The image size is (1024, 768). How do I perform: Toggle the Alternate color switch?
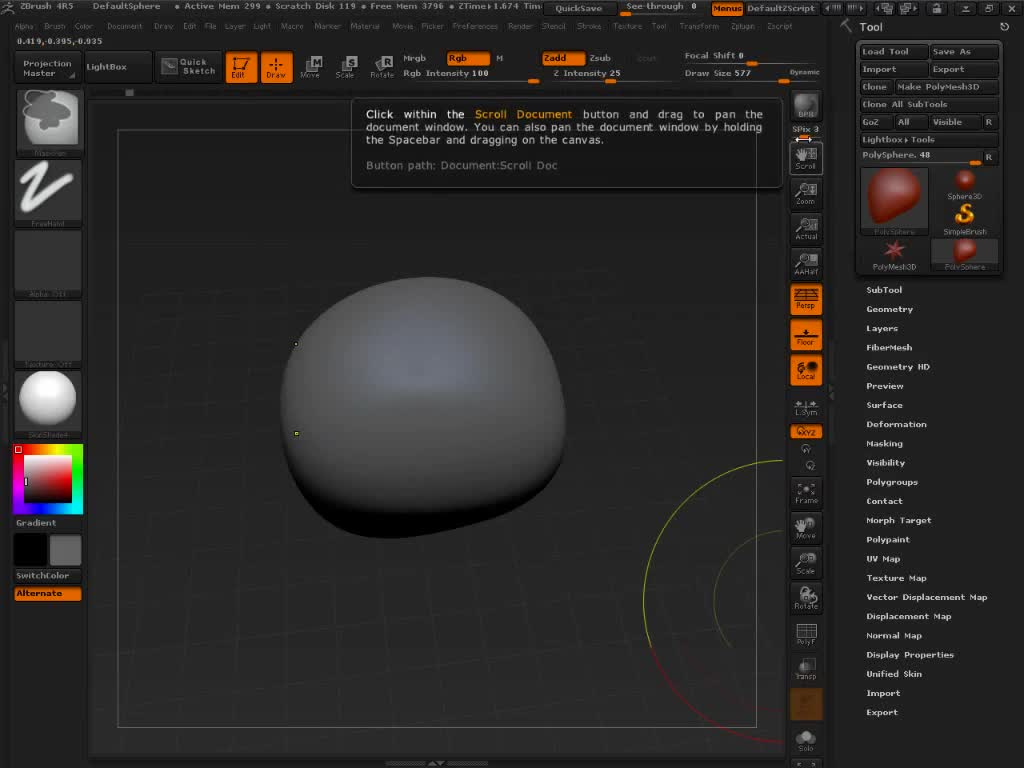pos(48,594)
